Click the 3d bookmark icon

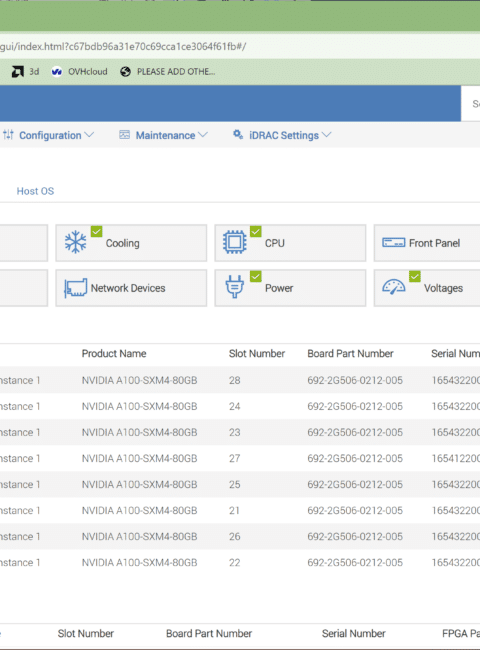pos(17,72)
